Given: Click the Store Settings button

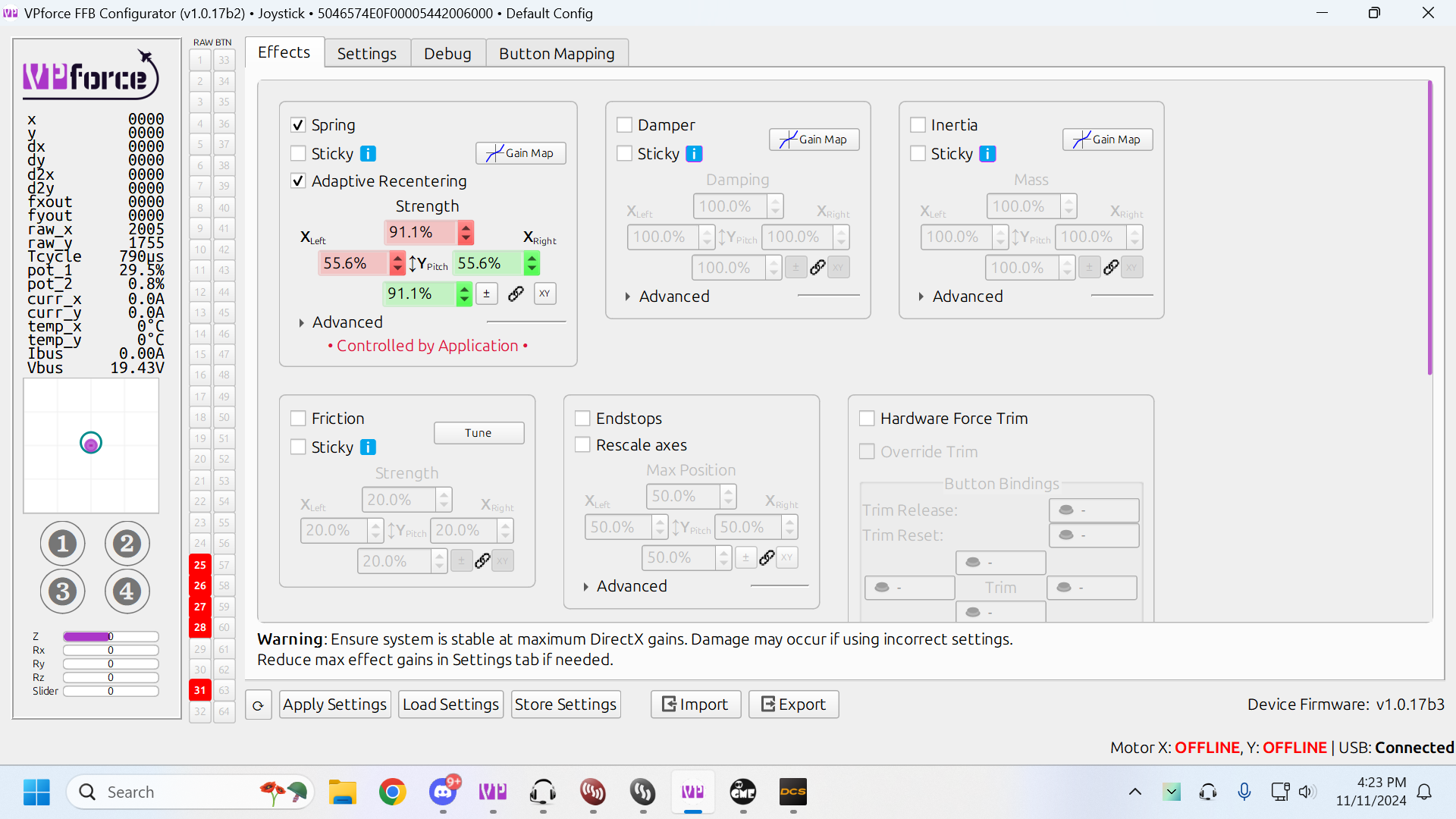Looking at the screenshot, I should [566, 704].
